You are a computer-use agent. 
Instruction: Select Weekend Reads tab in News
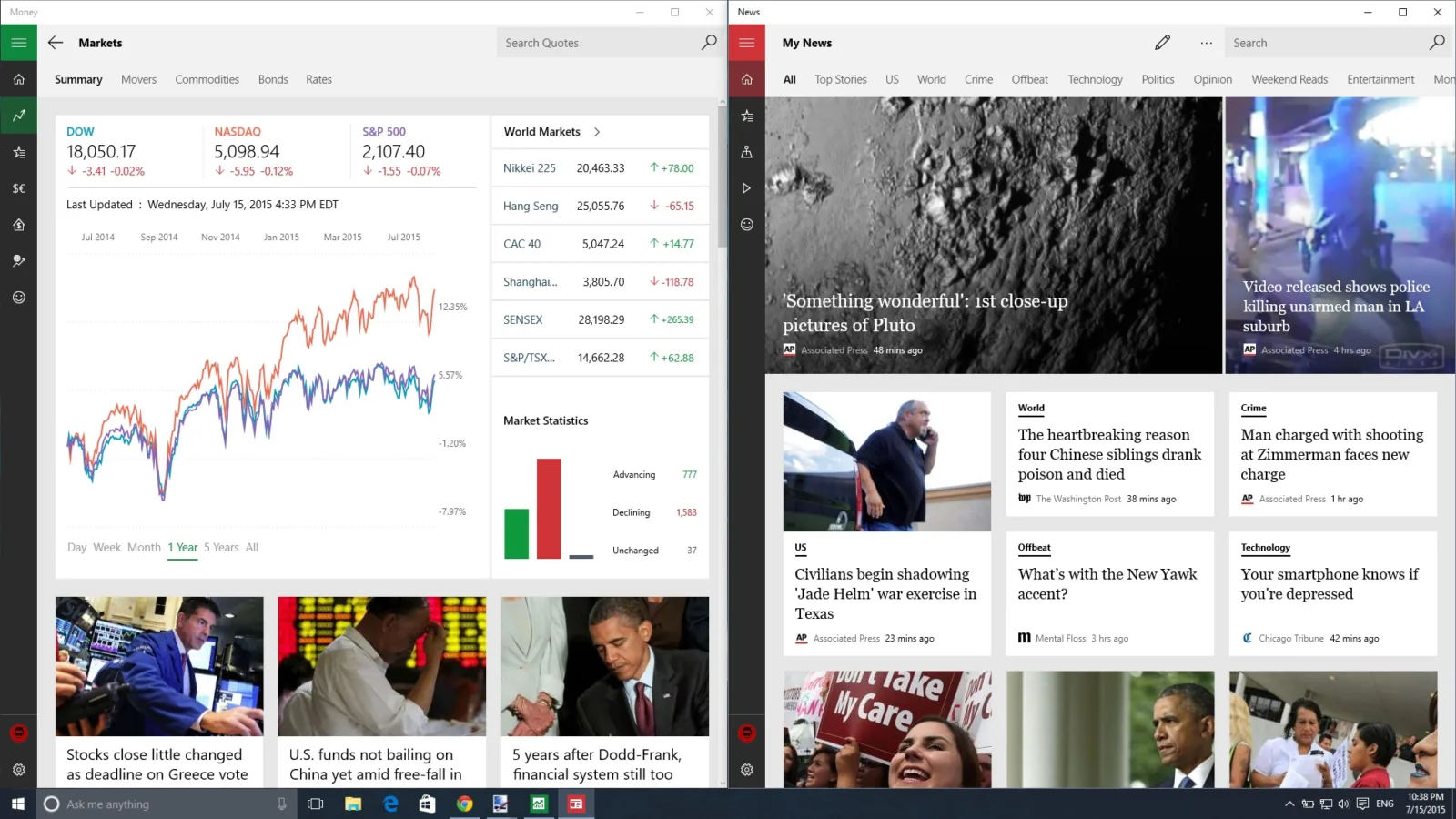pos(1289,79)
